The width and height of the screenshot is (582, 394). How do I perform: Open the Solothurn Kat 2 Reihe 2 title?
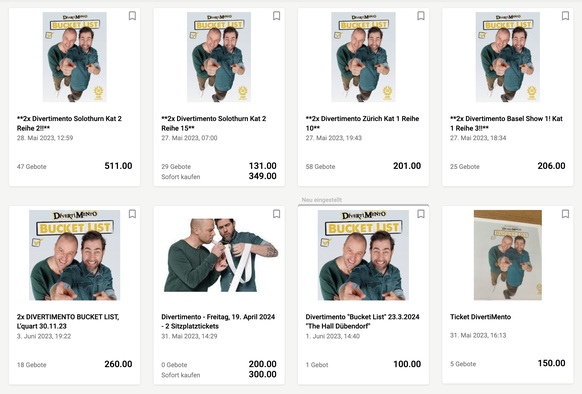point(69,123)
